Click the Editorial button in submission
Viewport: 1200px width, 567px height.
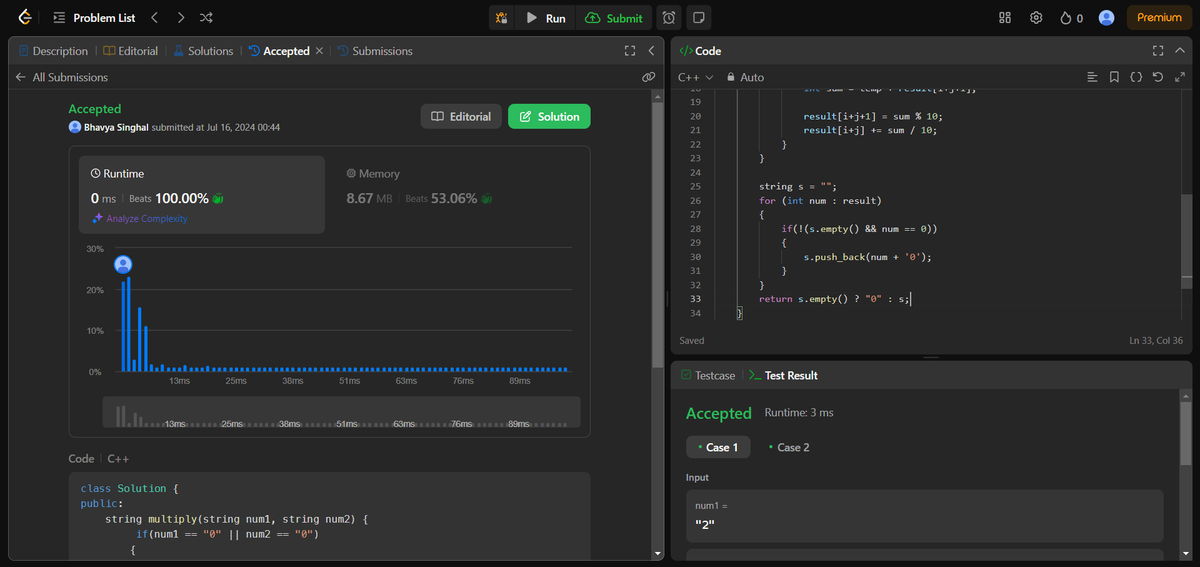coord(461,116)
